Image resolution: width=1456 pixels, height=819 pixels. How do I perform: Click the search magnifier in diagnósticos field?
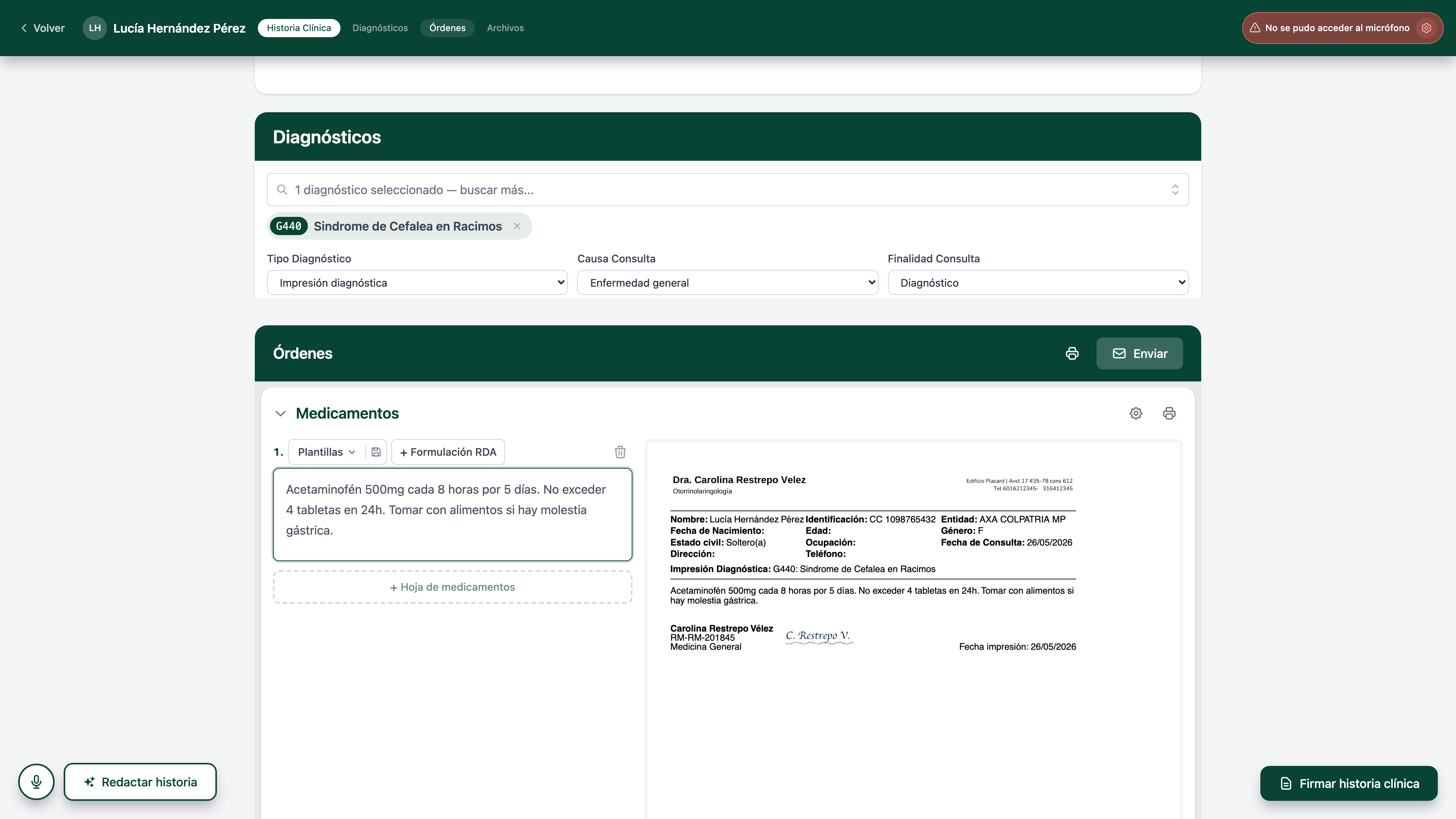click(x=281, y=190)
